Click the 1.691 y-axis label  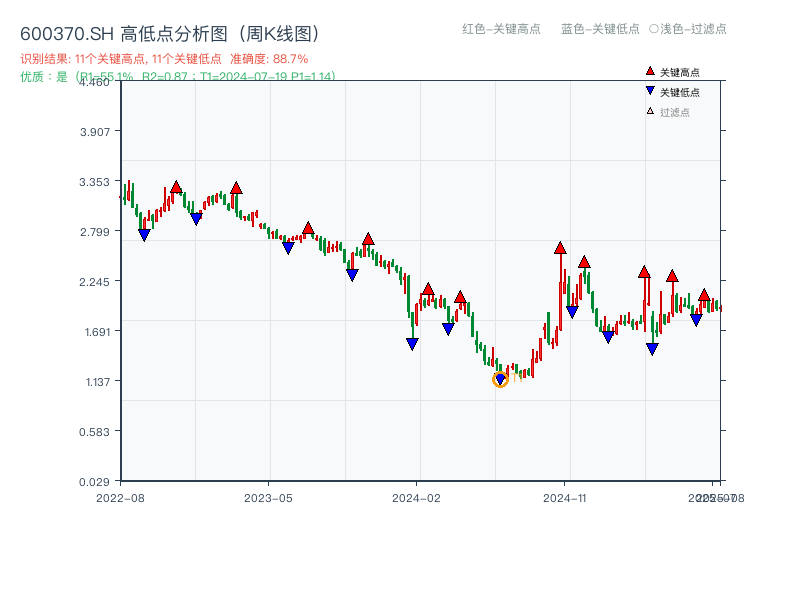coord(97,332)
